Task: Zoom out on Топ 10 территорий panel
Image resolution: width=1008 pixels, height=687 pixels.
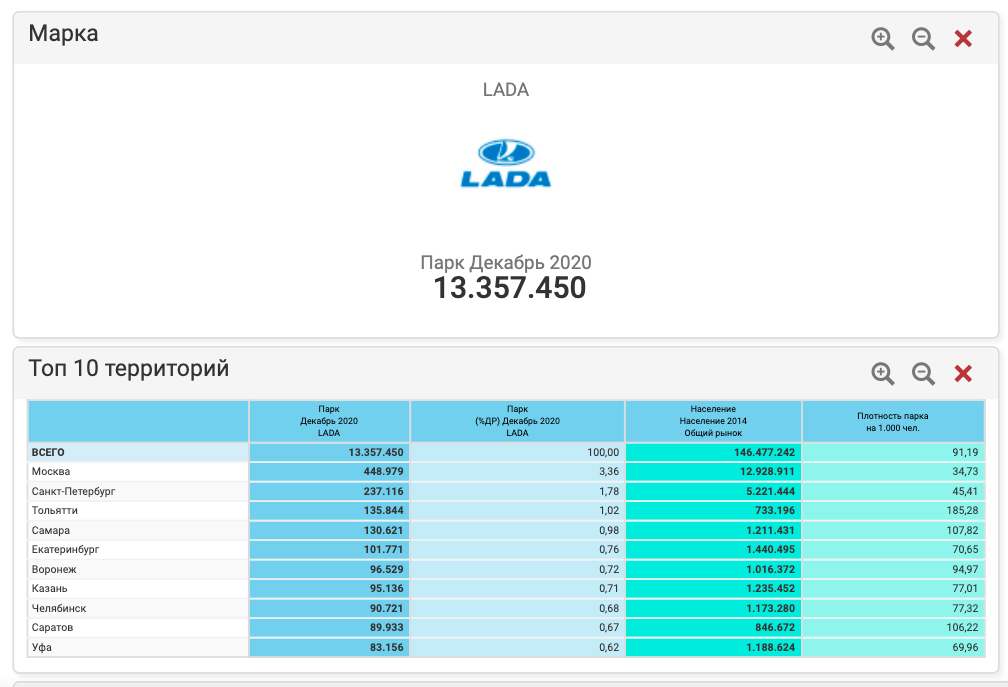Action: tap(923, 373)
